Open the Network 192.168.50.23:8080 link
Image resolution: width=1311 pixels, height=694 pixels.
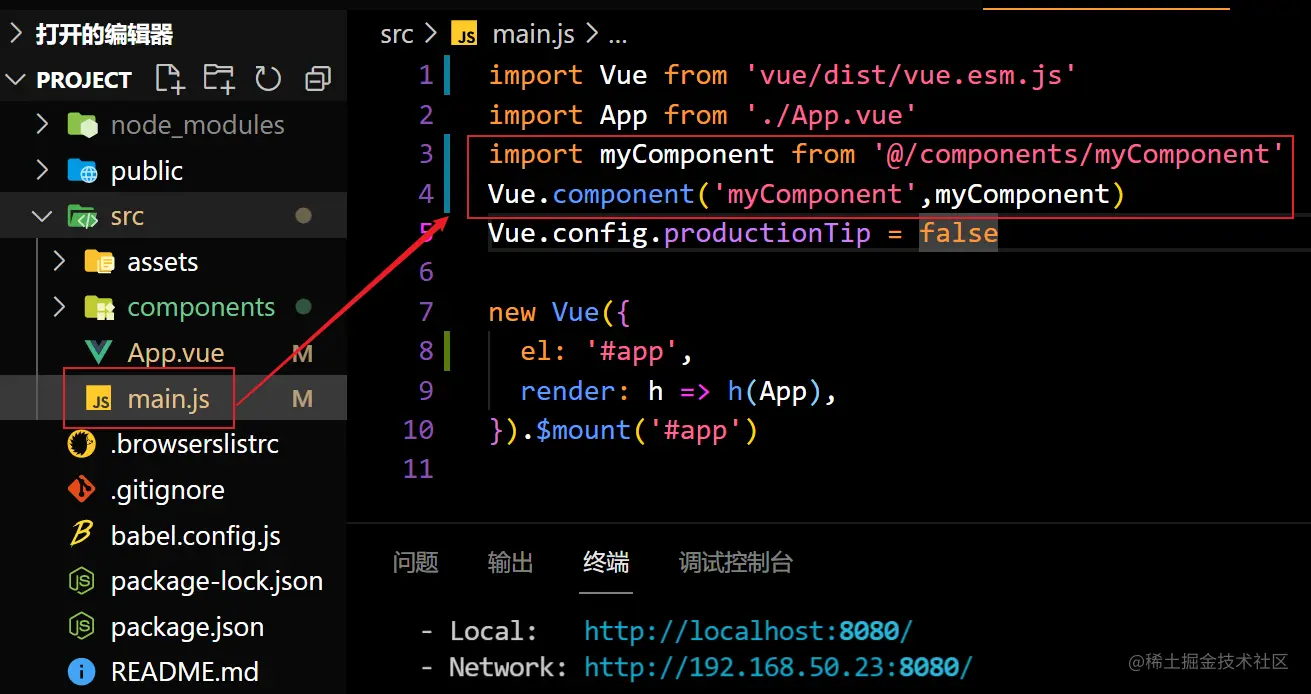click(x=778, y=667)
